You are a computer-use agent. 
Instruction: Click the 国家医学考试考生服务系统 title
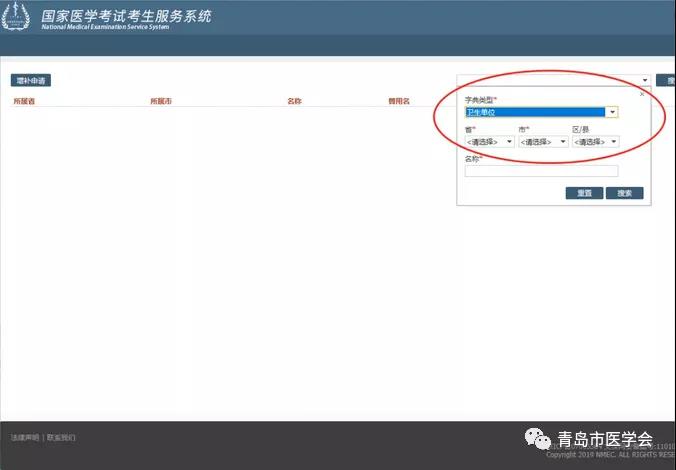coord(126,17)
